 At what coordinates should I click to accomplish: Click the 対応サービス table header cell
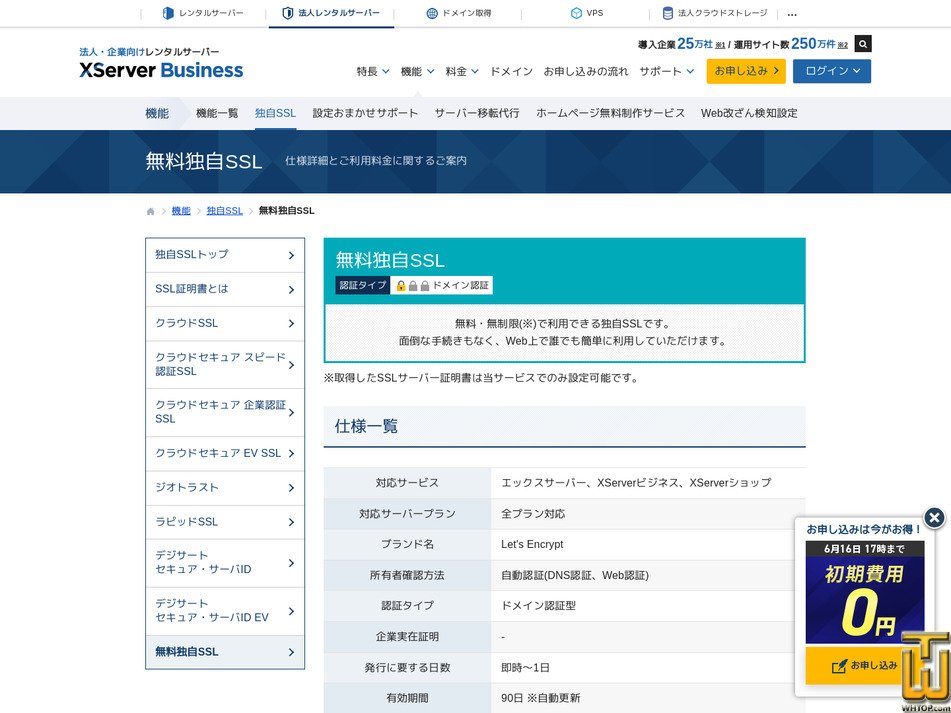(x=407, y=483)
